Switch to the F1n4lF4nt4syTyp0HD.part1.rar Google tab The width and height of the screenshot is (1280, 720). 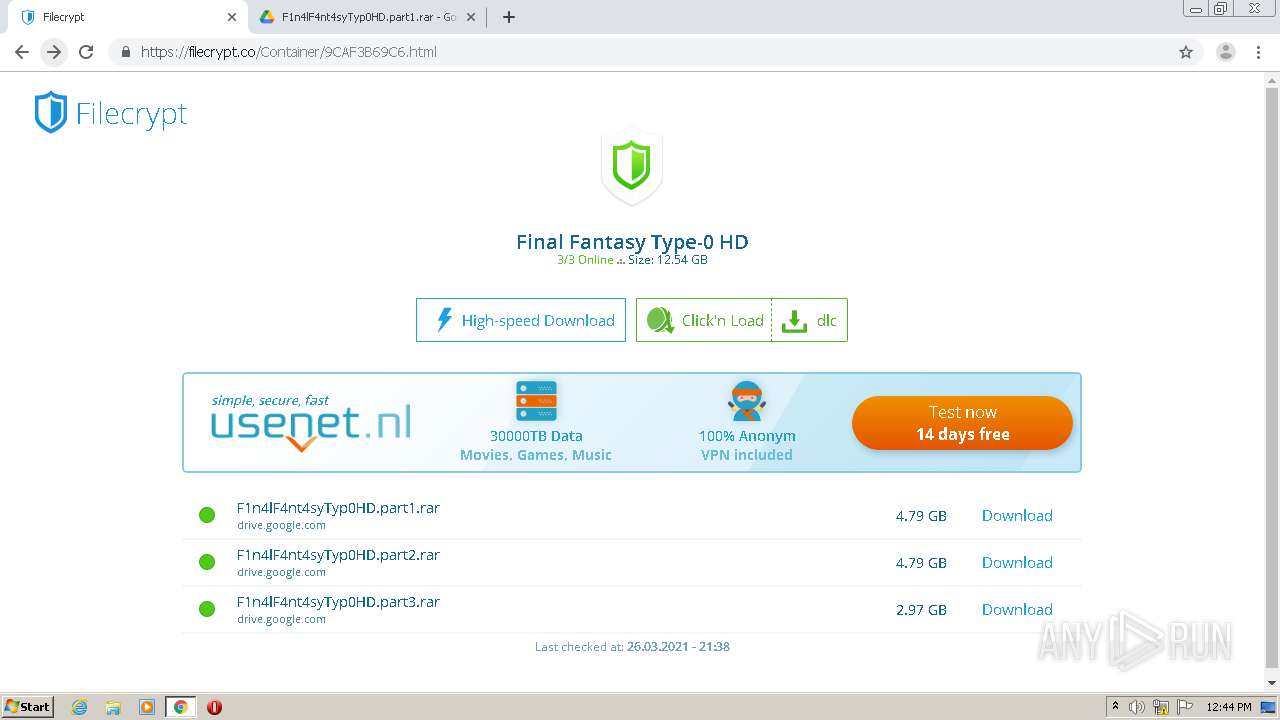click(x=365, y=17)
